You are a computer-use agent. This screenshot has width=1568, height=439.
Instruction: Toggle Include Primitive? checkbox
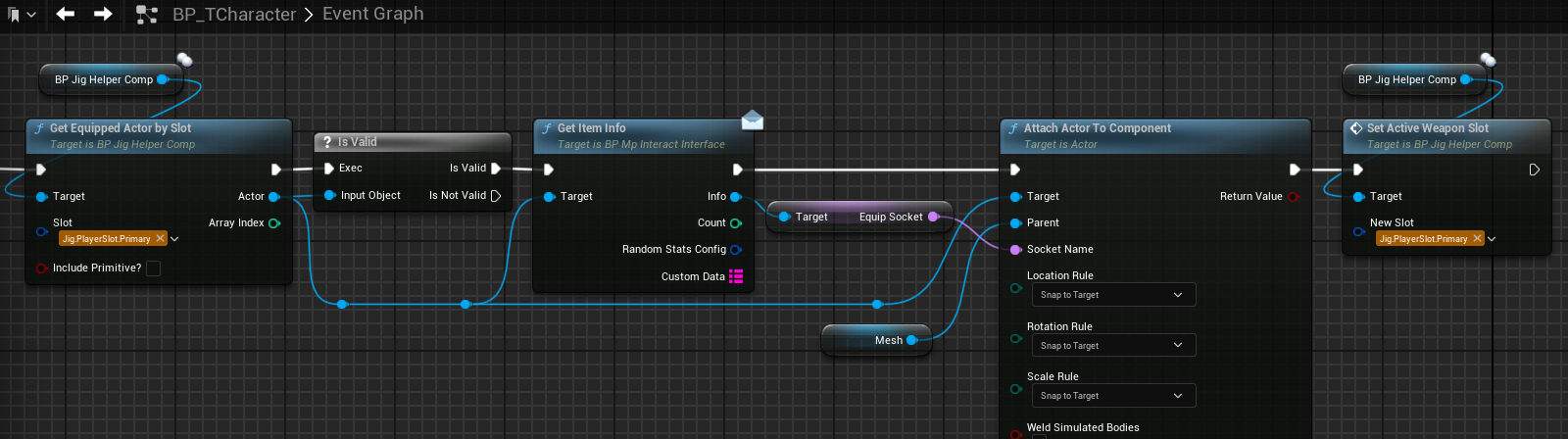coord(153,268)
